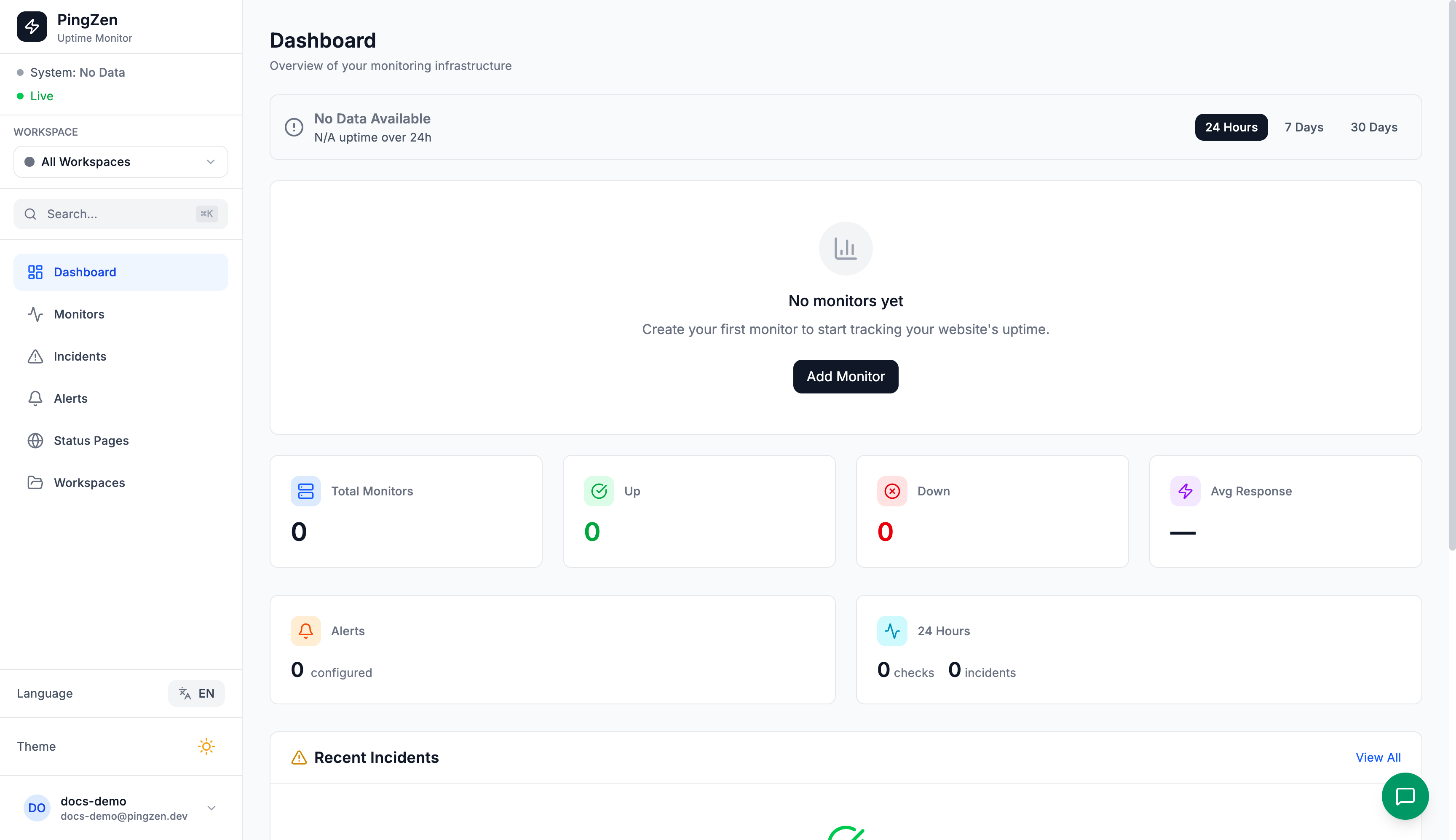
Task: Click the orange Alerts bell card icon
Action: [x=306, y=631]
